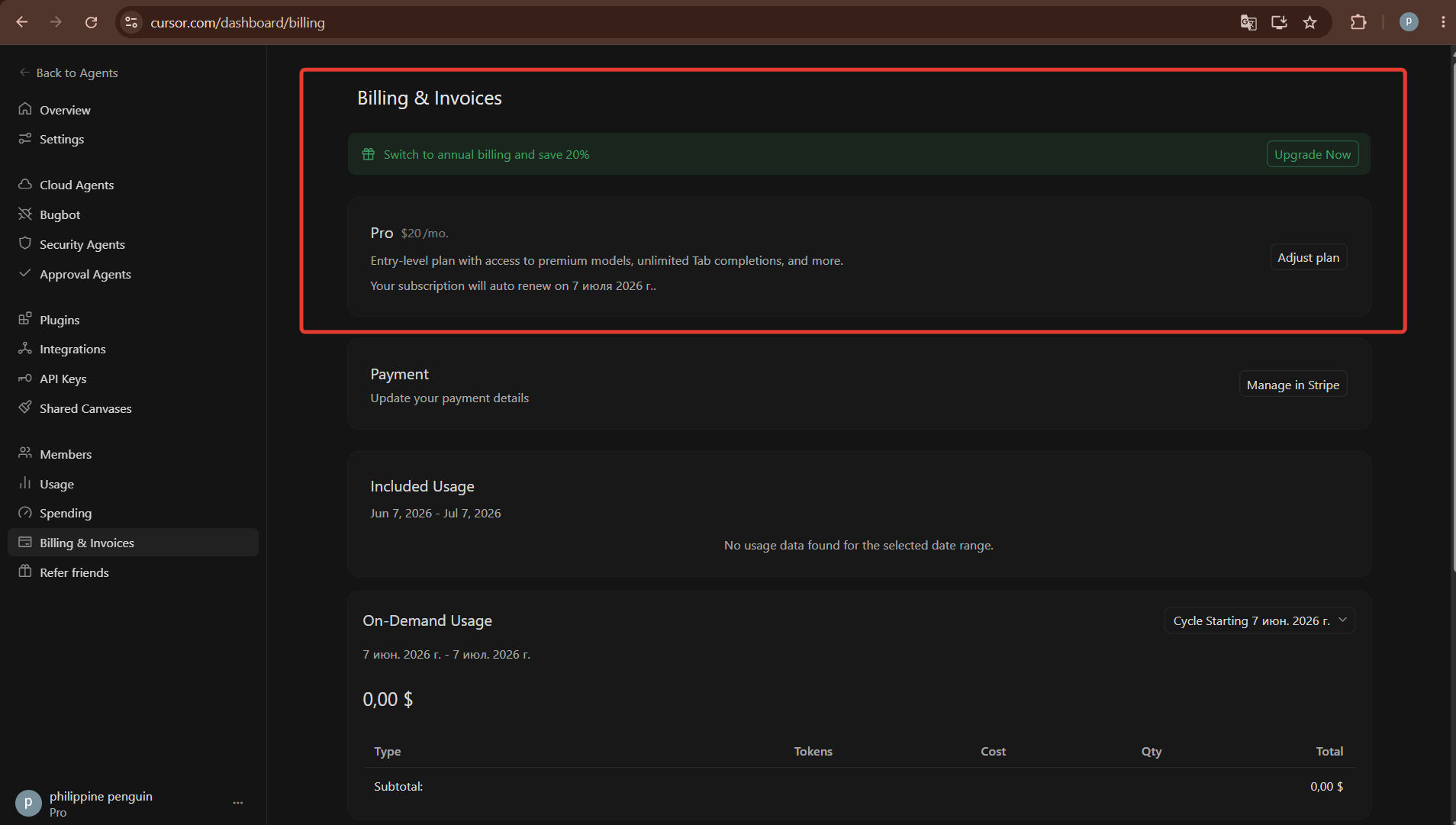Viewport: 1456px width, 825px height.
Task: Click the Manage in Stripe button
Action: coord(1293,385)
